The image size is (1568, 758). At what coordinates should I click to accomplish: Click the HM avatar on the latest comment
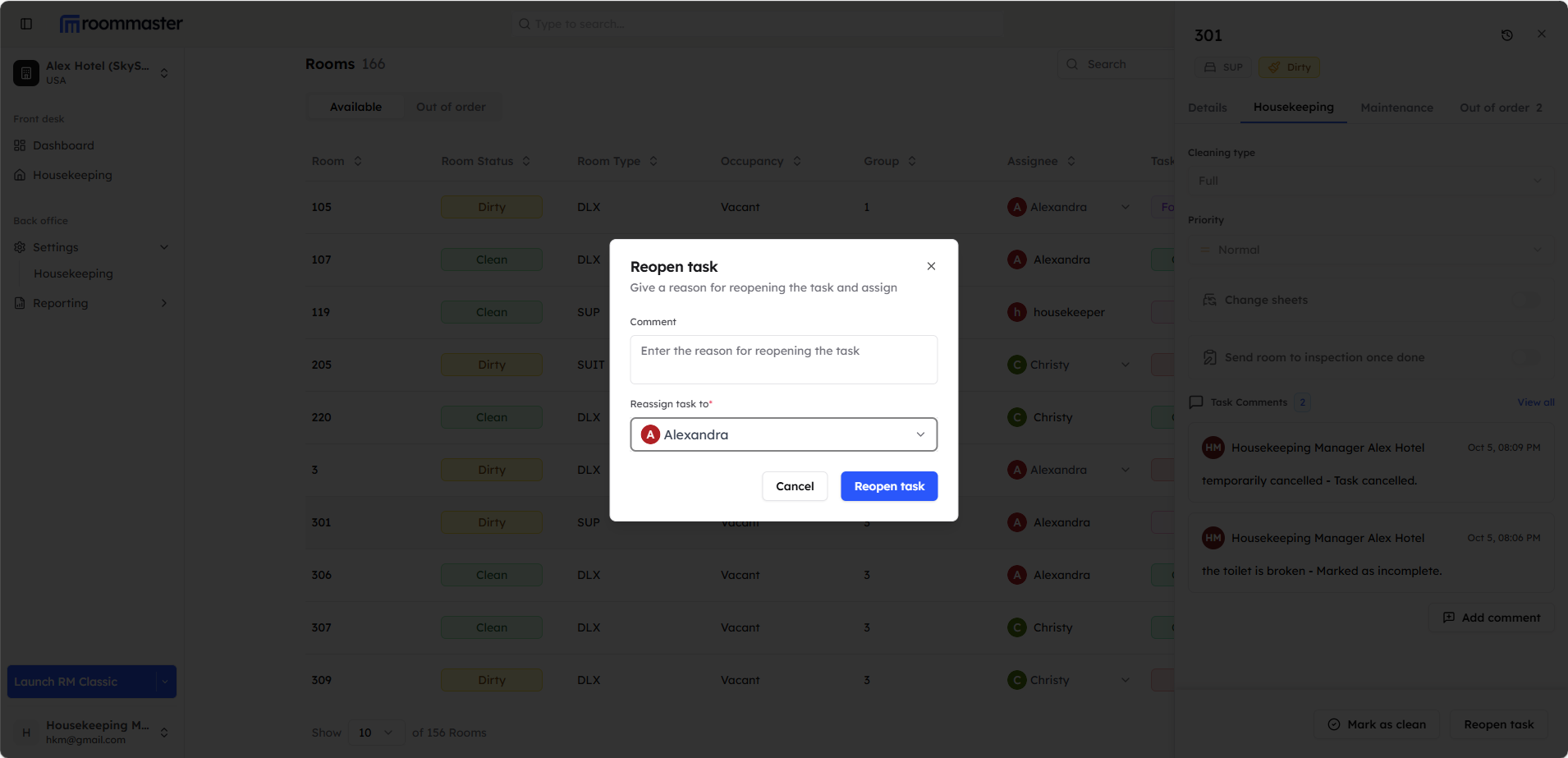[x=1214, y=447]
